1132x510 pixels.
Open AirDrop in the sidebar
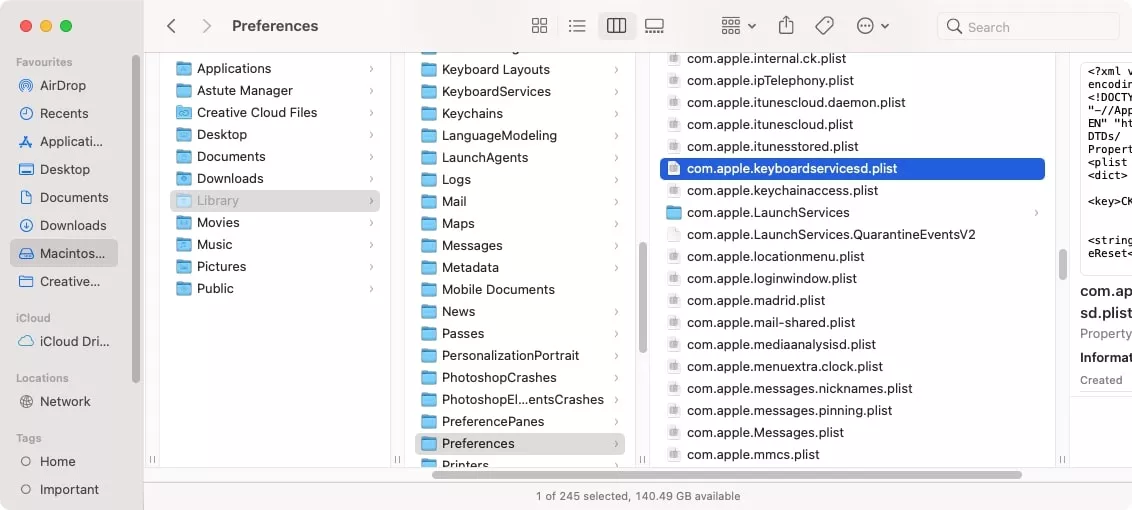(x=63, y=85)
